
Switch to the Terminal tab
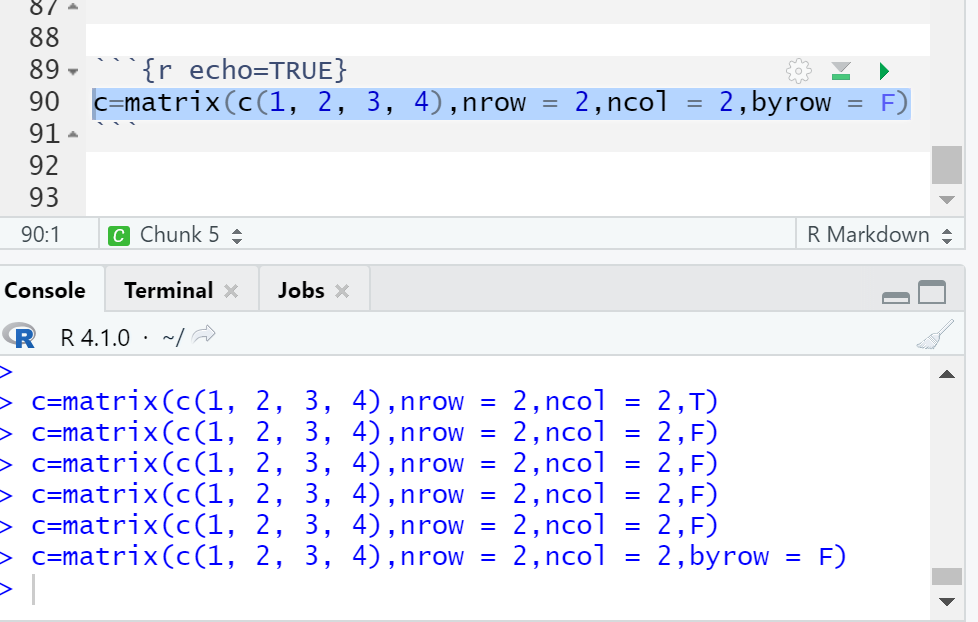(x=168, y=291)
